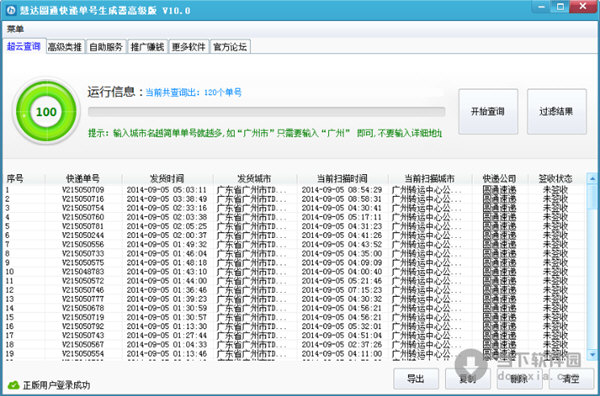The image size is (600, 396).
Task: Click the results list scrollbar thumb
Action: pyautogui.click(x=592, y=197)
